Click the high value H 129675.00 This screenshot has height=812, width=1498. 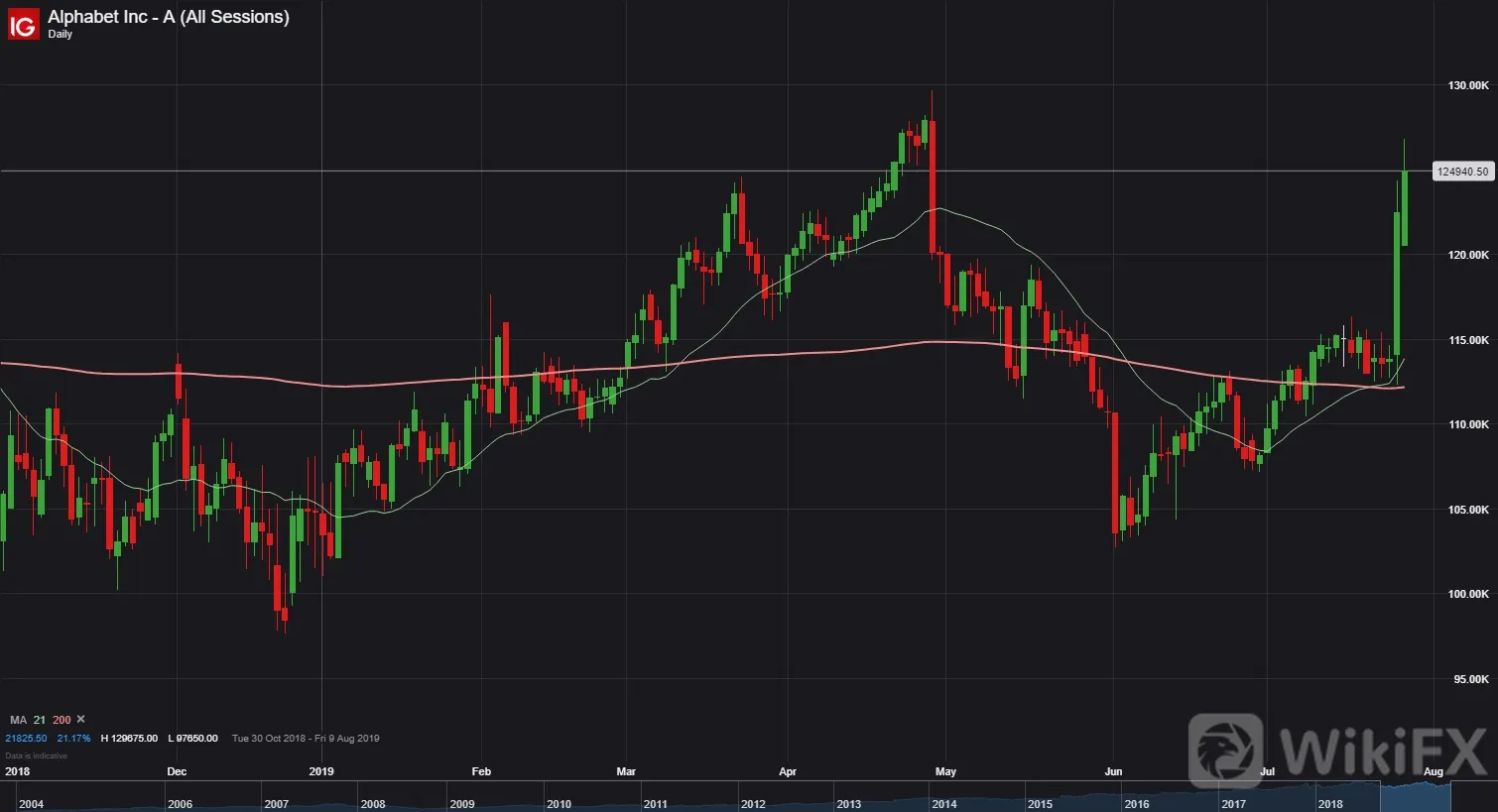pyautogui.click(x=129, y=739)
